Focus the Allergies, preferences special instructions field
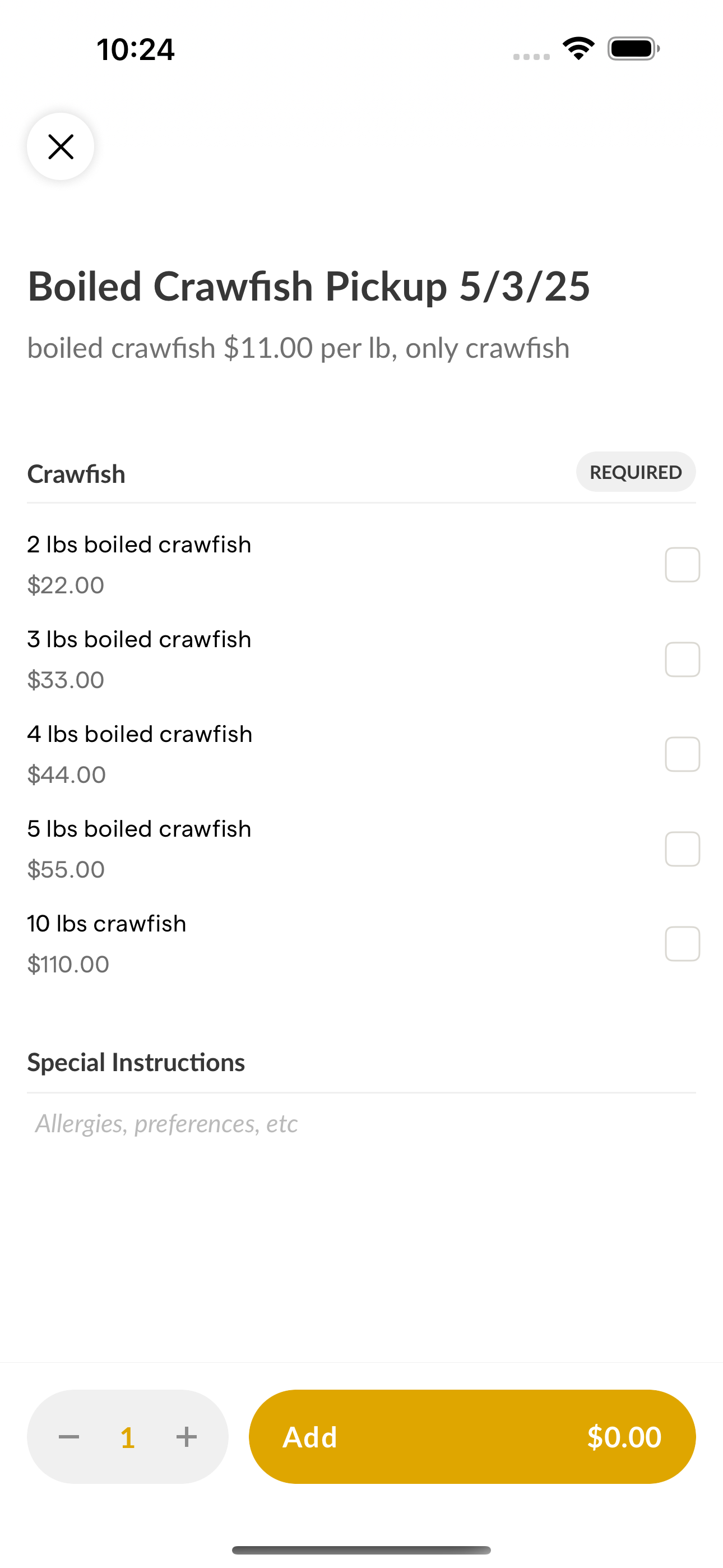The width and height of the screenshot is (723, 1568). pyautogui.click(x=361, y=1124)
